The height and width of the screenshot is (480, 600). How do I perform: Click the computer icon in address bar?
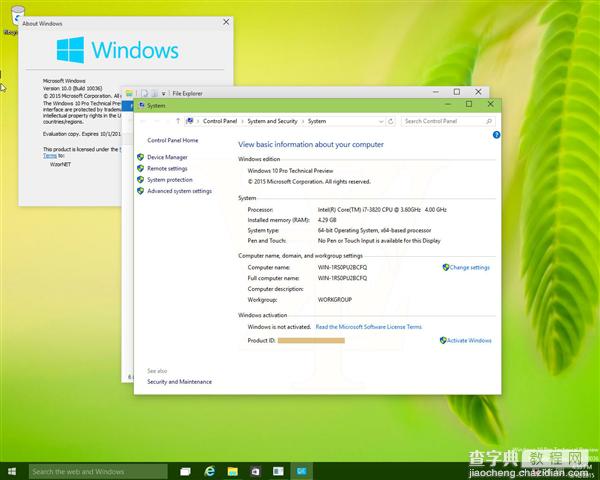[x=189, y=121]
